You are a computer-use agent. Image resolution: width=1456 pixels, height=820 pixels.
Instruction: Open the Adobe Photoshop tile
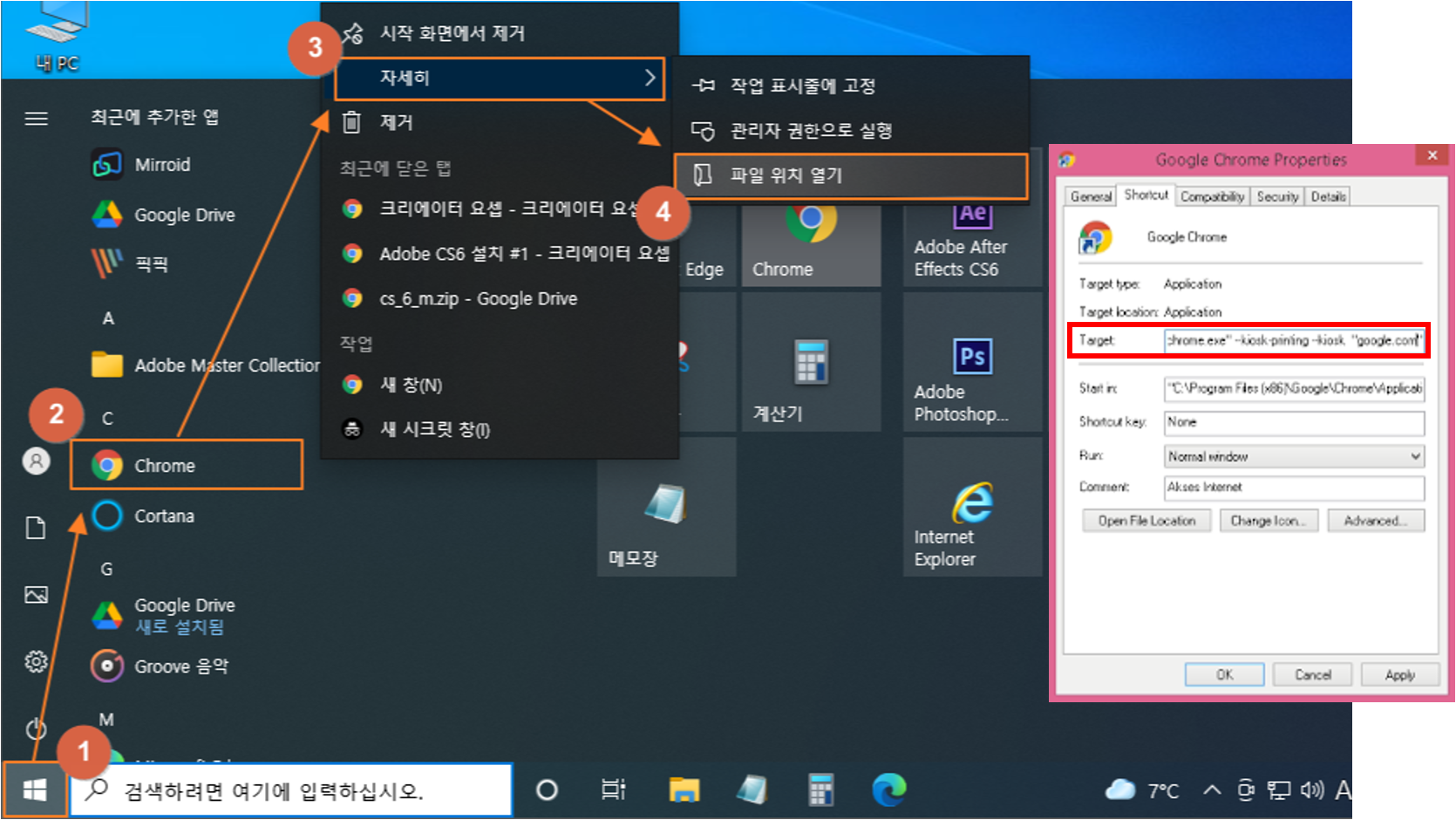tap(972, 362)
